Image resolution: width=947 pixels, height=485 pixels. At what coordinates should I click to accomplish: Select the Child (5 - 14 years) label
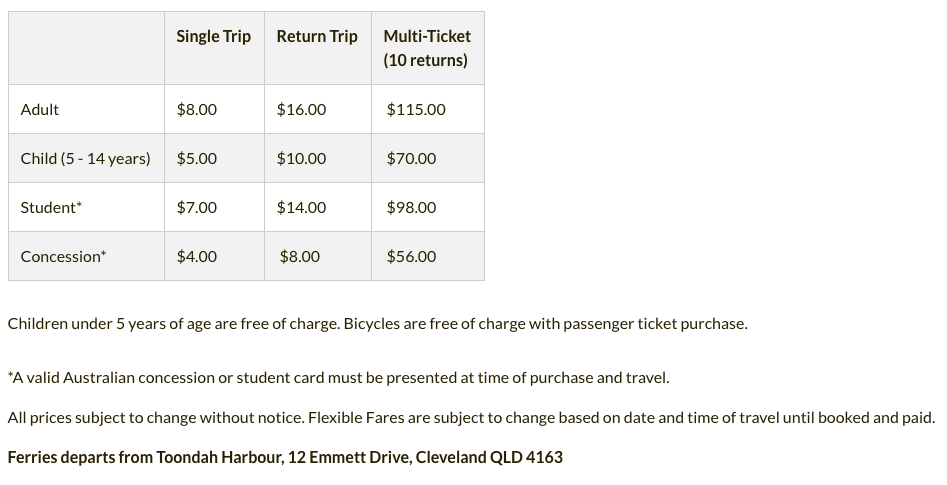tap(85, 159)
